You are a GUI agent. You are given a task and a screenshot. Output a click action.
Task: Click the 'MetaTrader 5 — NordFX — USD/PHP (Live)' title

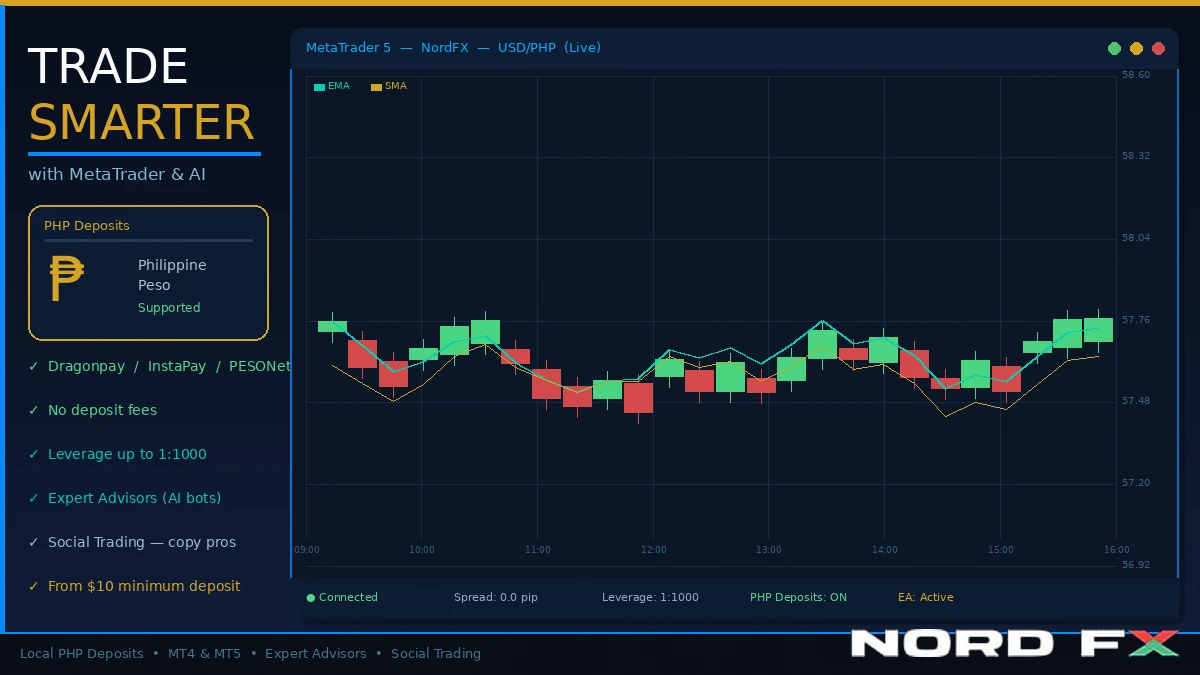click(x=453, y=48)
